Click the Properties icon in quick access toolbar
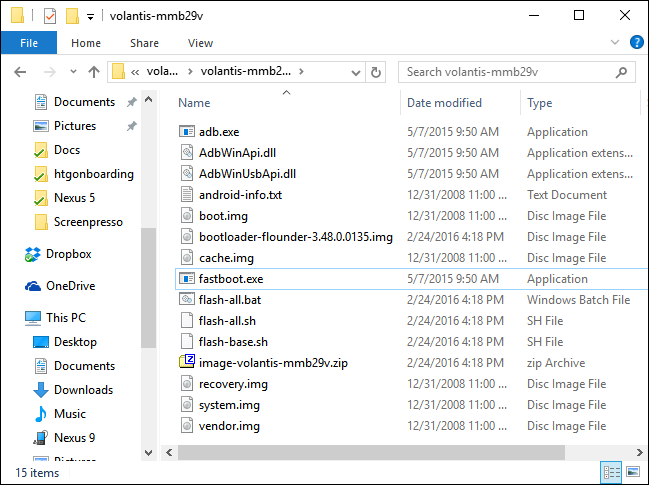This screenshot has width=649, height=485. tap(50, 16)
